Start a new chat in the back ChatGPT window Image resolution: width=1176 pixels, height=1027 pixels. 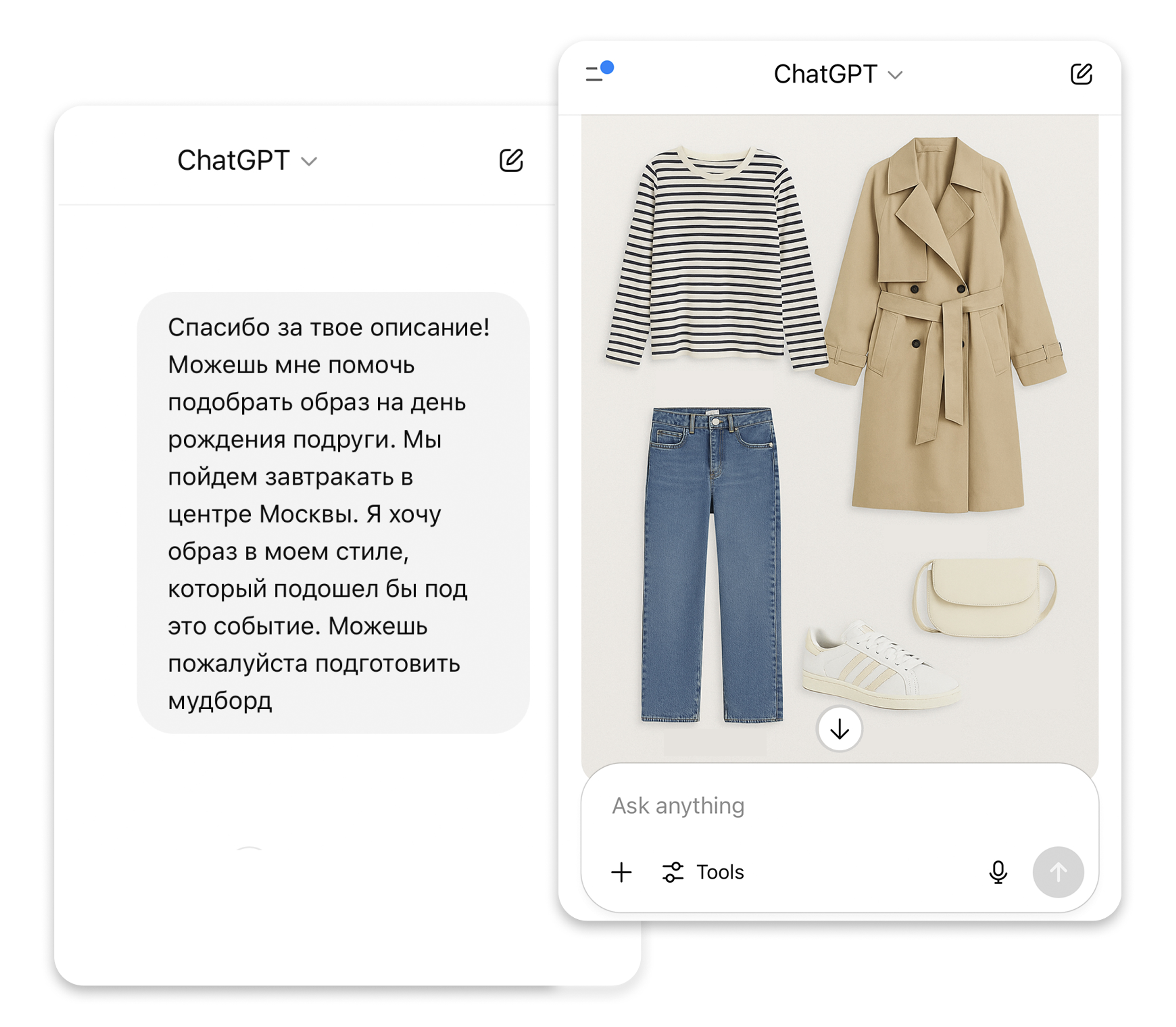pyautogui.click(x=511, y=160)
